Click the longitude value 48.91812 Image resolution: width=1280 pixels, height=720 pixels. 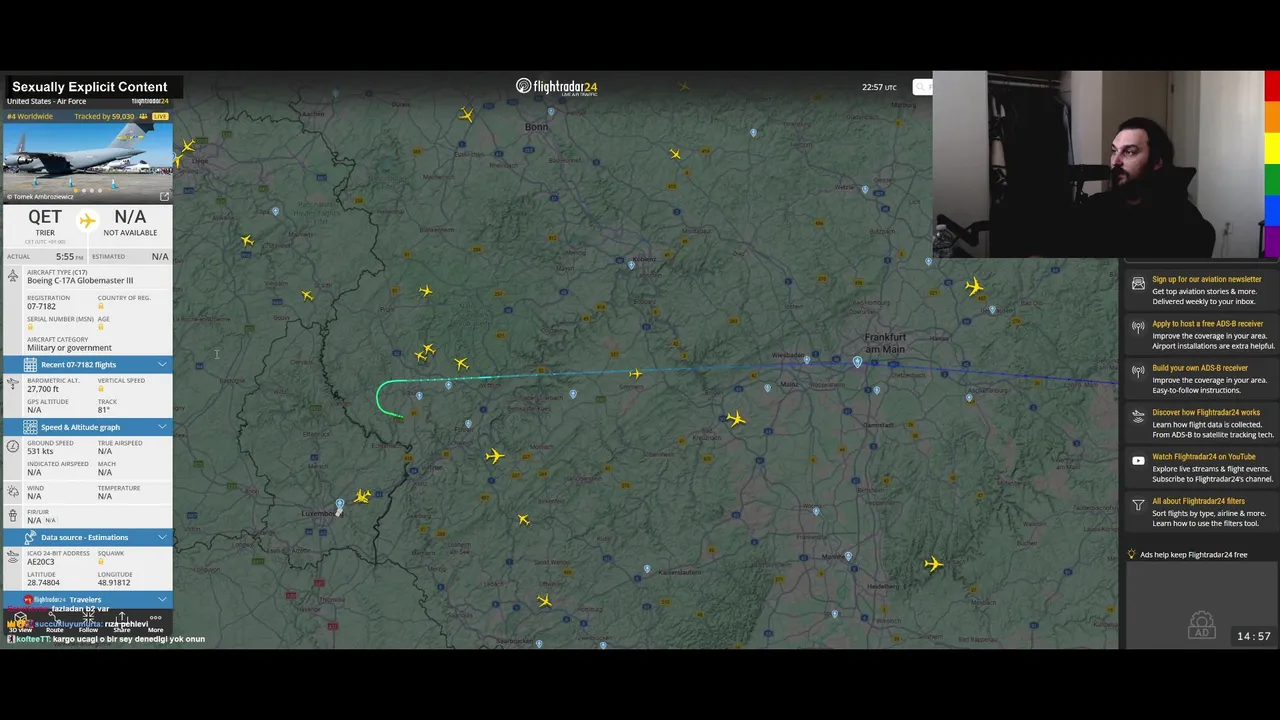tap(114, 582)
